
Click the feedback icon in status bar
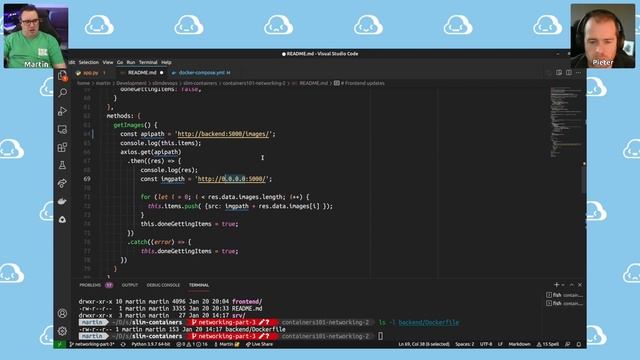(567, 344)
